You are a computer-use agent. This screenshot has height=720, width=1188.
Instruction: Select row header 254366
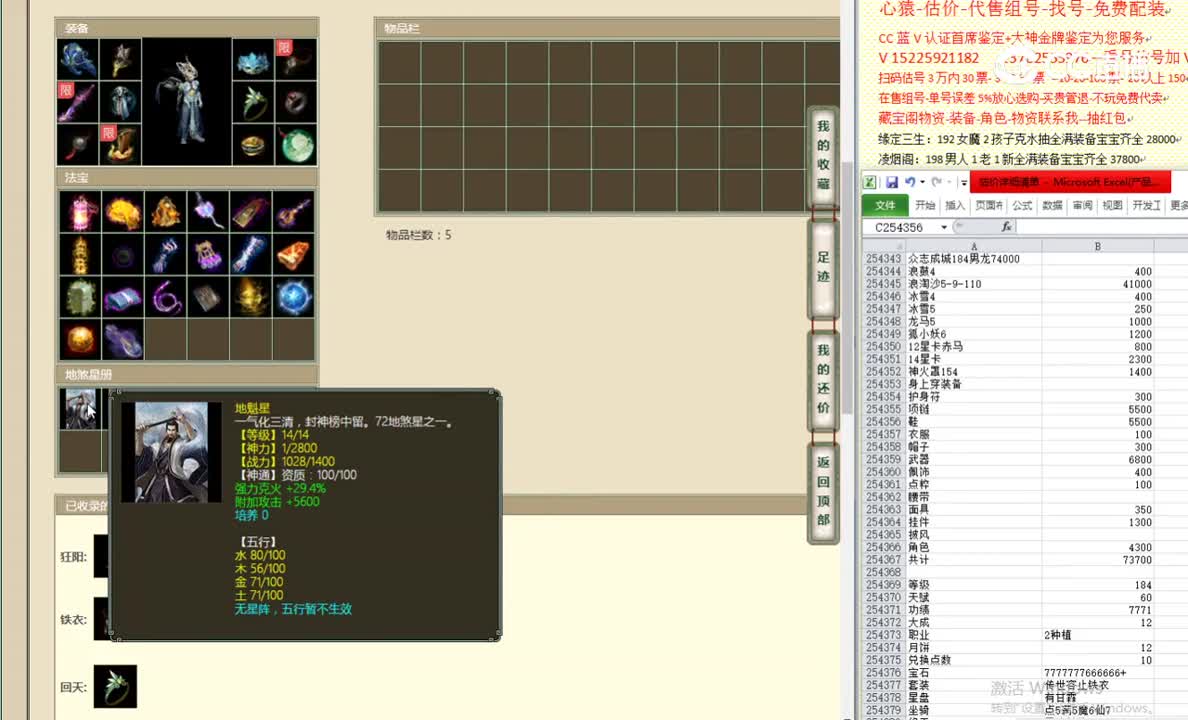(x=883, y=547)
